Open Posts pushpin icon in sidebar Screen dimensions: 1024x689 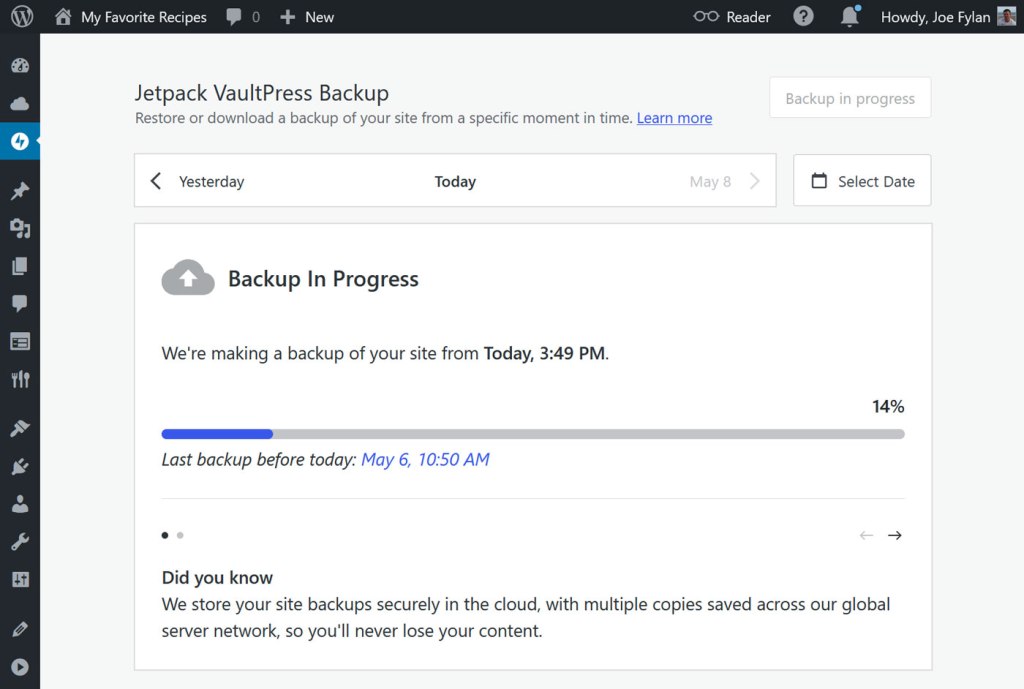(20, 191)
